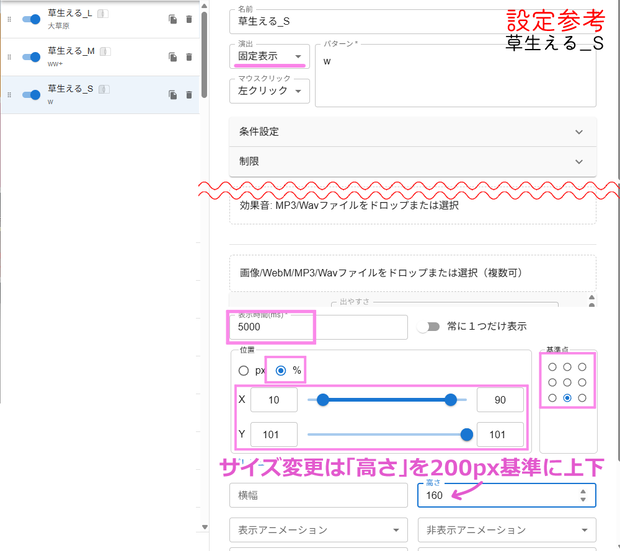Open the 表示アニメーション dropdown
Image resolution: width=620 pixels, height=551 pixels.
coord(318,530)
